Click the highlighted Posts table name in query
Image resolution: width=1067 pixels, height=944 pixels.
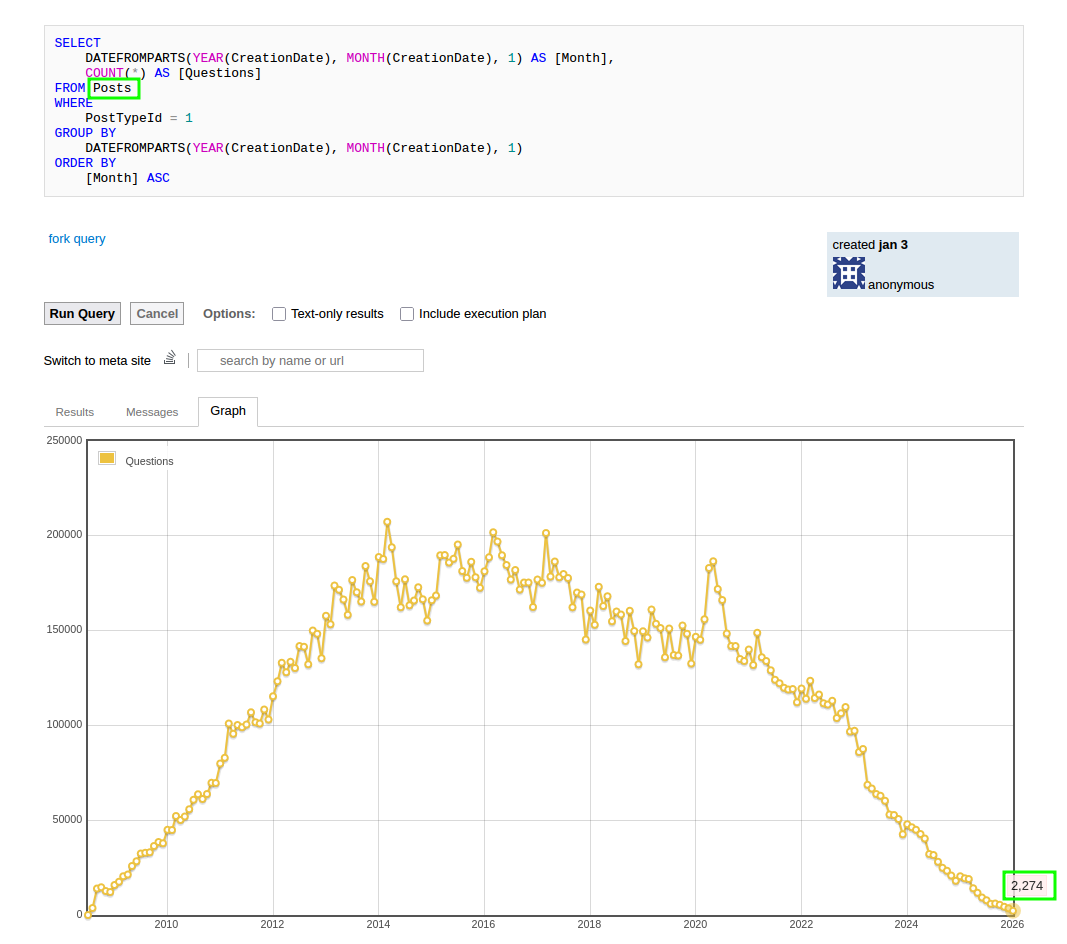[x=113, y=88]
